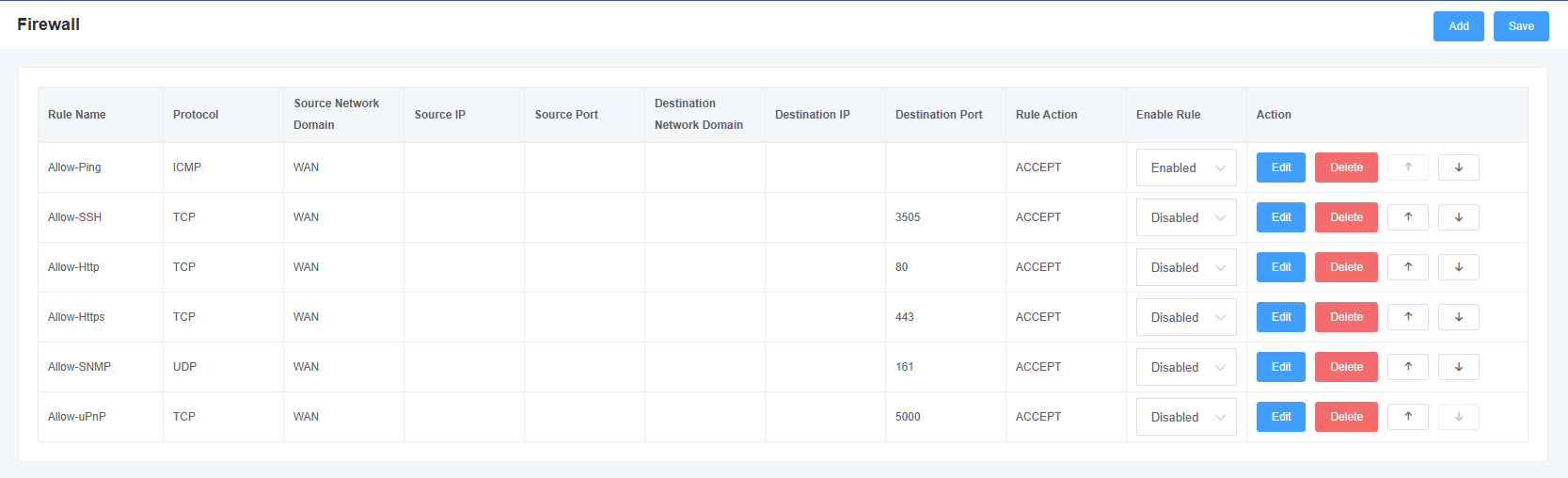Edit the Allow-SNMP rule
The width and height of the screenshot is (1568, 478).
click(x=1281, y=367)
